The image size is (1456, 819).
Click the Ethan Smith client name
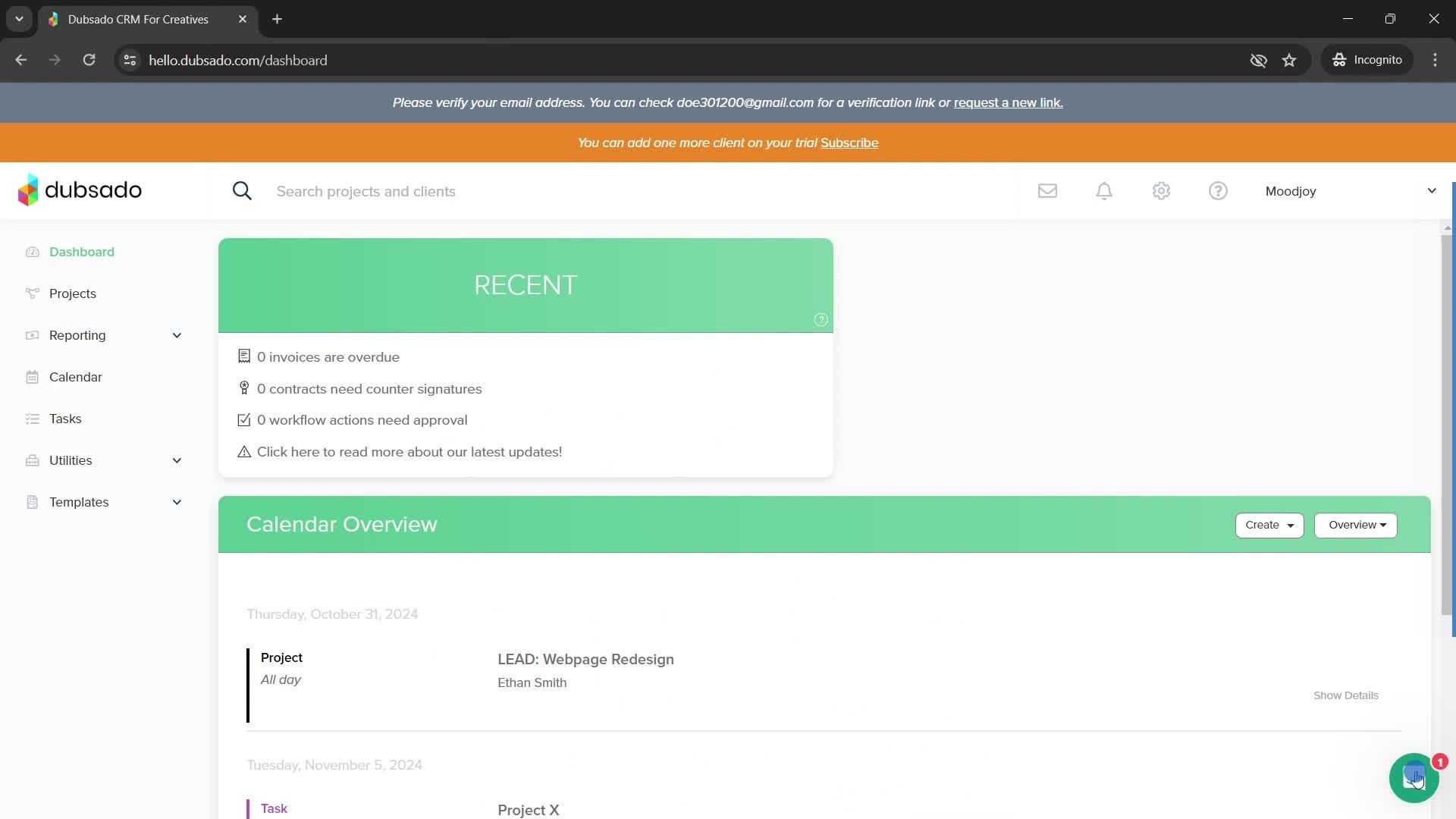point(532,682)
